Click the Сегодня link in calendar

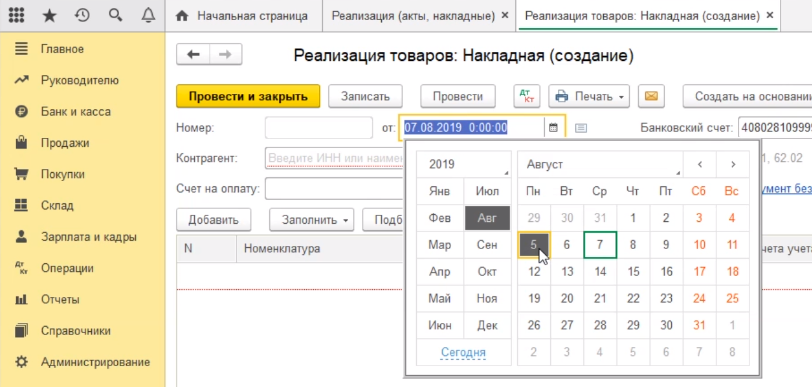tap(463, 352)
